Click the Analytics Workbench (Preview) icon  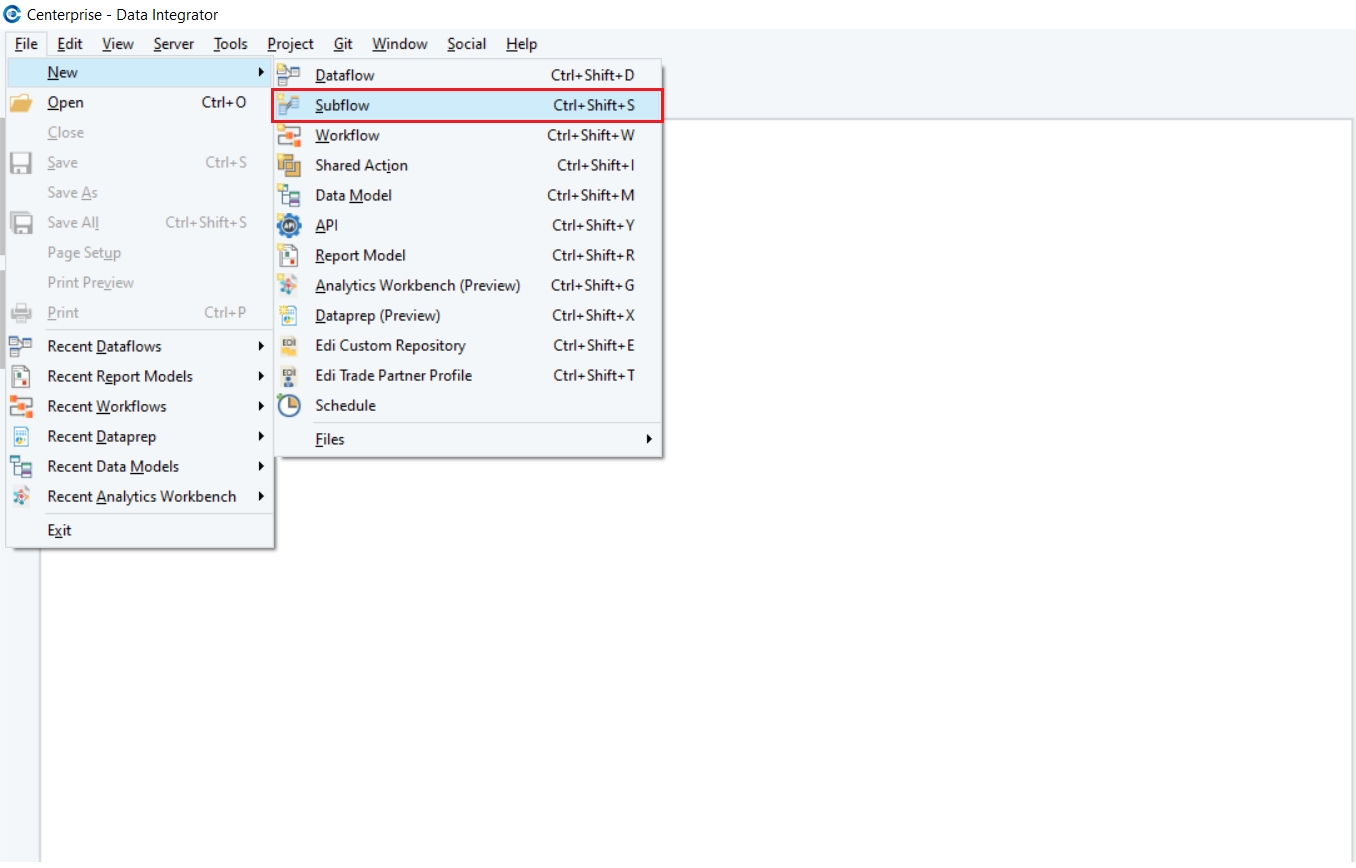pyautogui.click(x=288, y=285)
